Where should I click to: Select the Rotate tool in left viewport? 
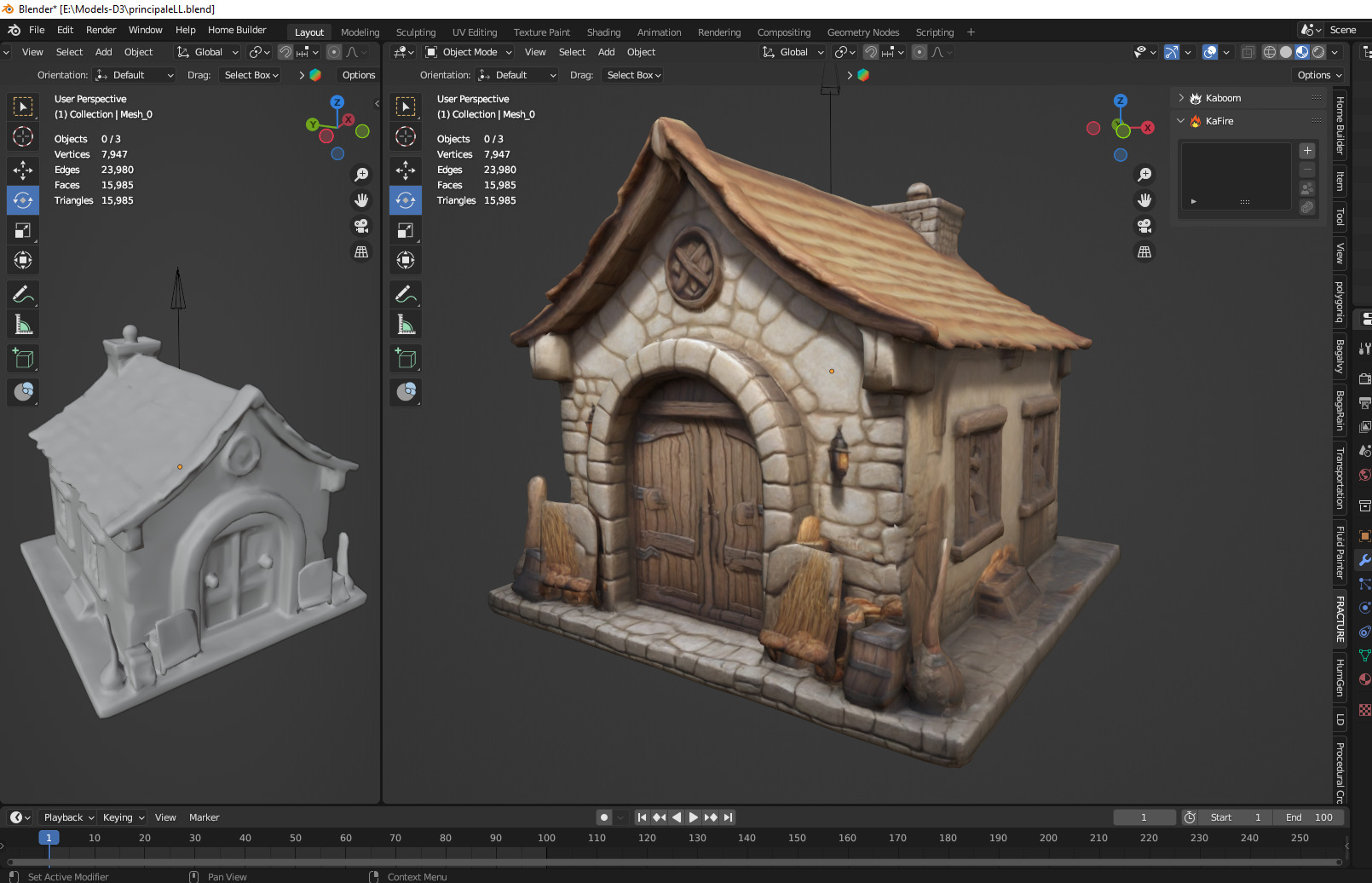click(x=23, y=200)
